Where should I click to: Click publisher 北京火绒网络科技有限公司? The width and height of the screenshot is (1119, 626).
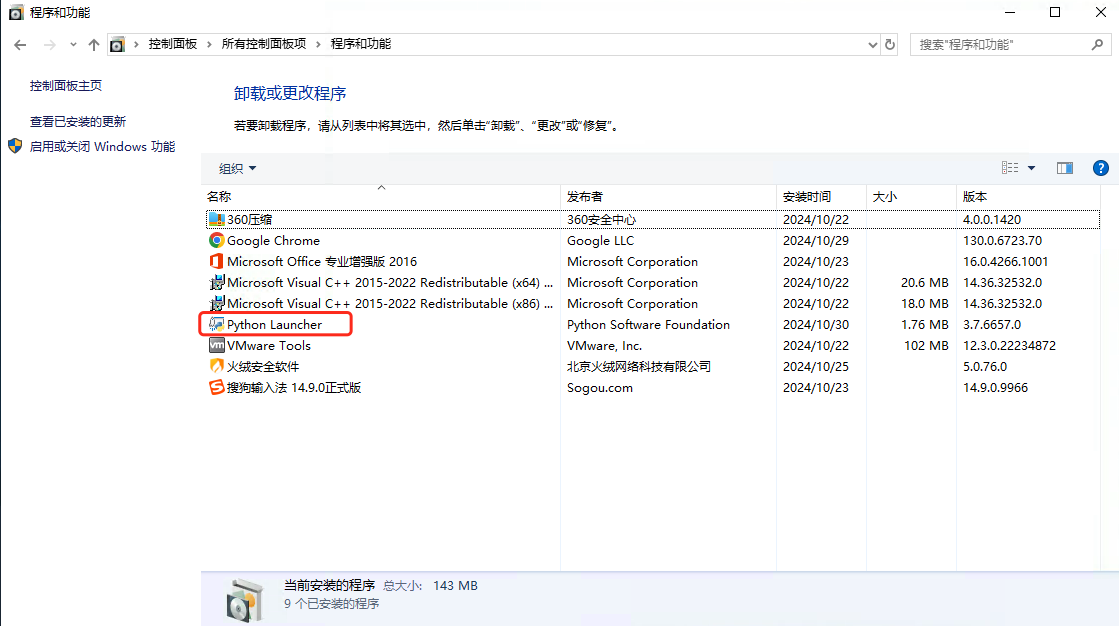[639, 366]
